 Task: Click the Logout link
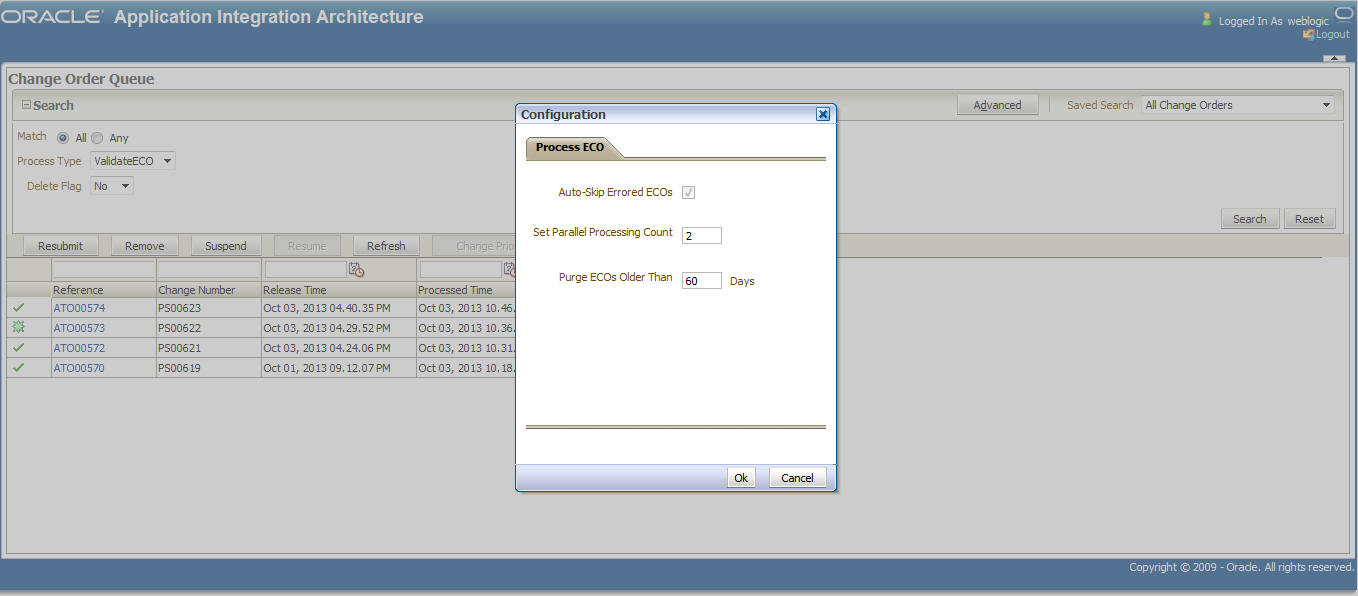click(1332, 34)
